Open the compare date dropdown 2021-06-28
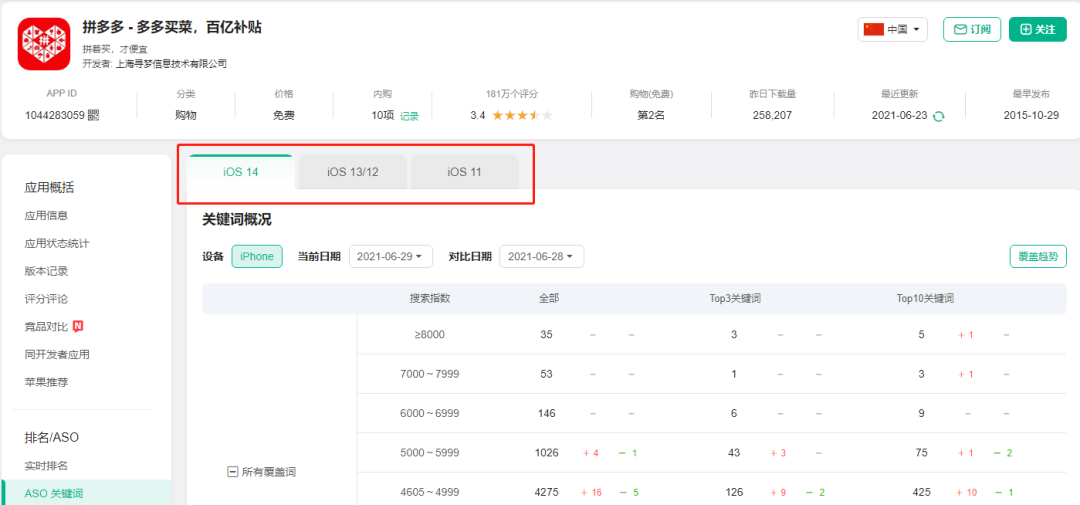1080x505 pixels. [x=541, y=256]
